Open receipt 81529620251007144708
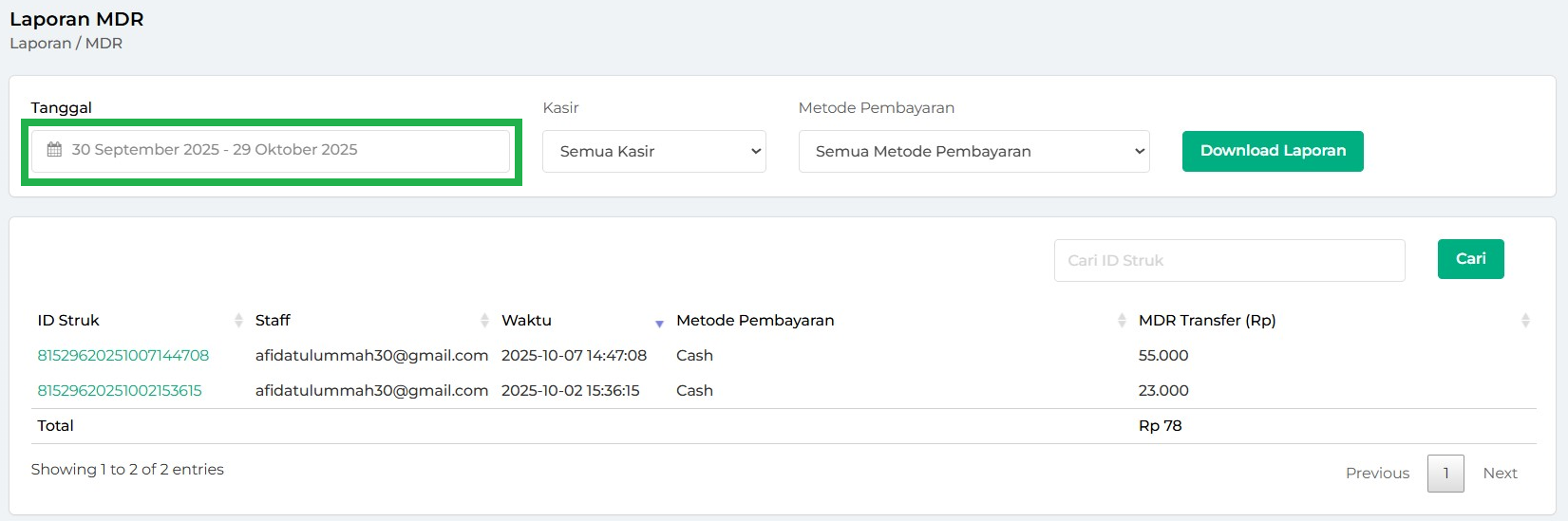 (123, 356)
